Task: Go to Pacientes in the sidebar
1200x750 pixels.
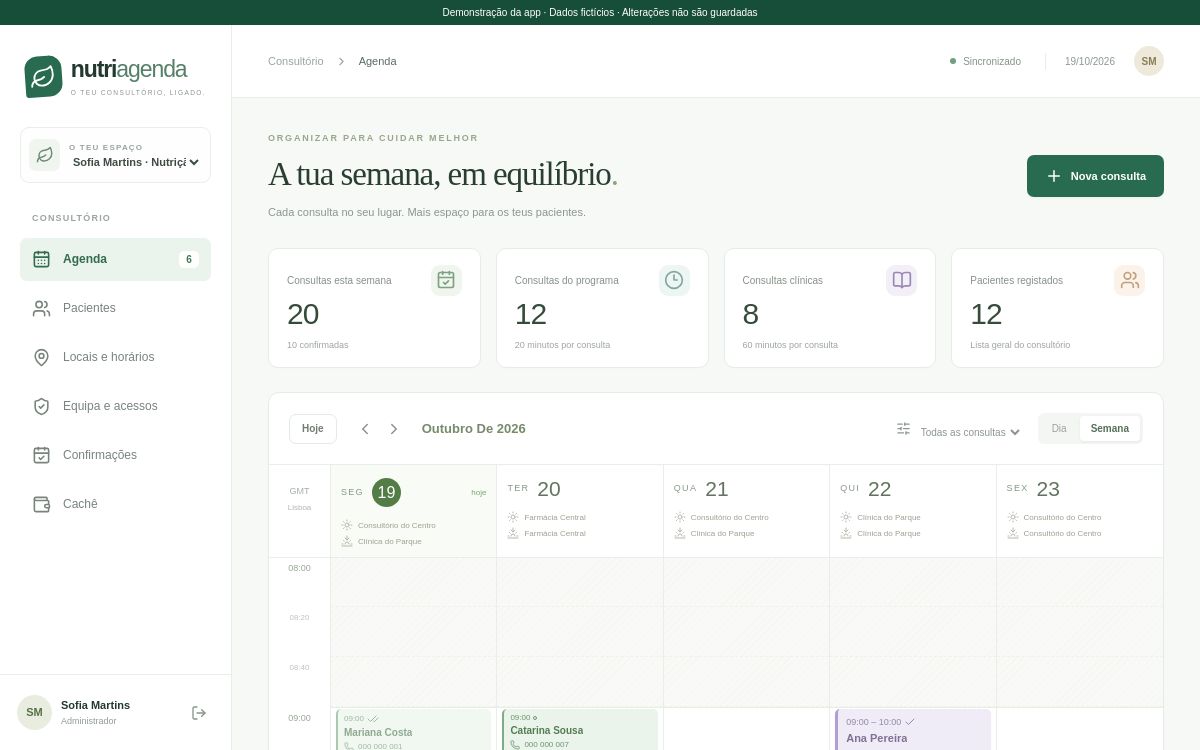Action: 115,308
